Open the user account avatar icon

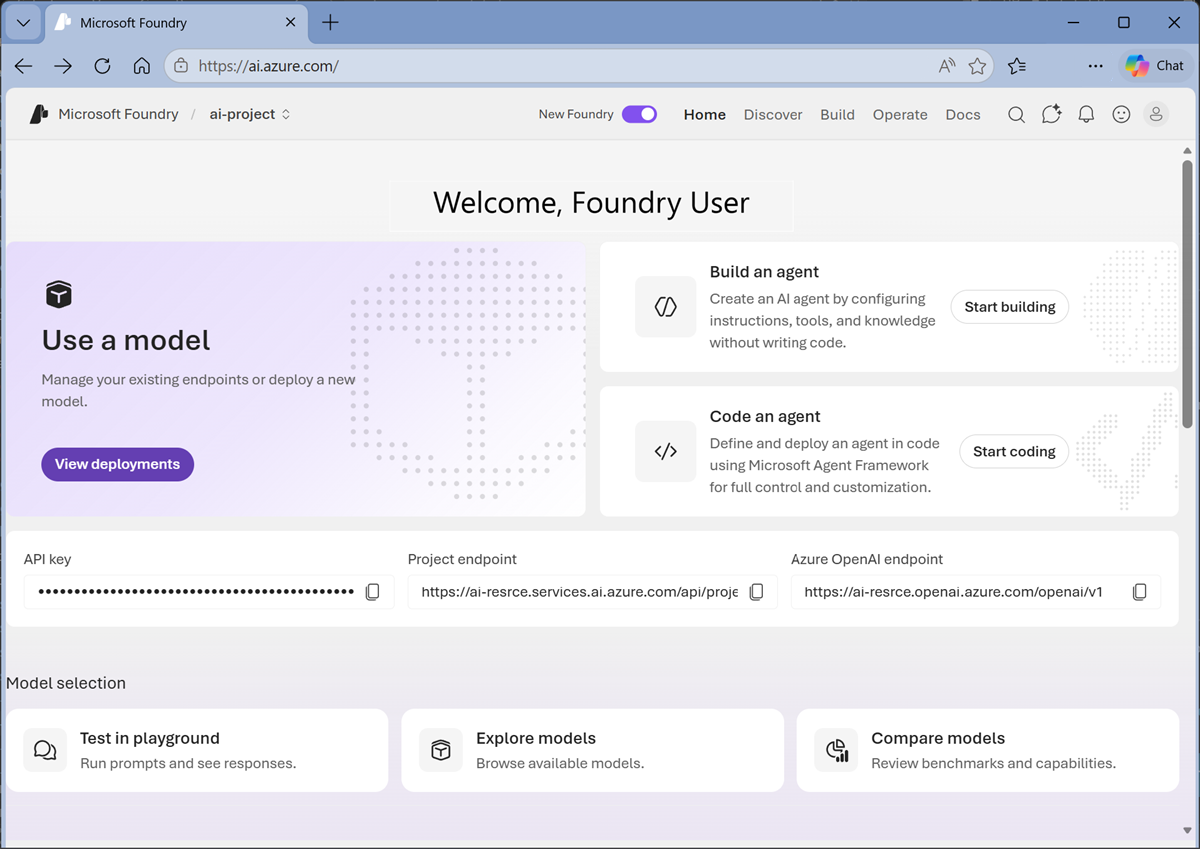(x=1156, y=115)
